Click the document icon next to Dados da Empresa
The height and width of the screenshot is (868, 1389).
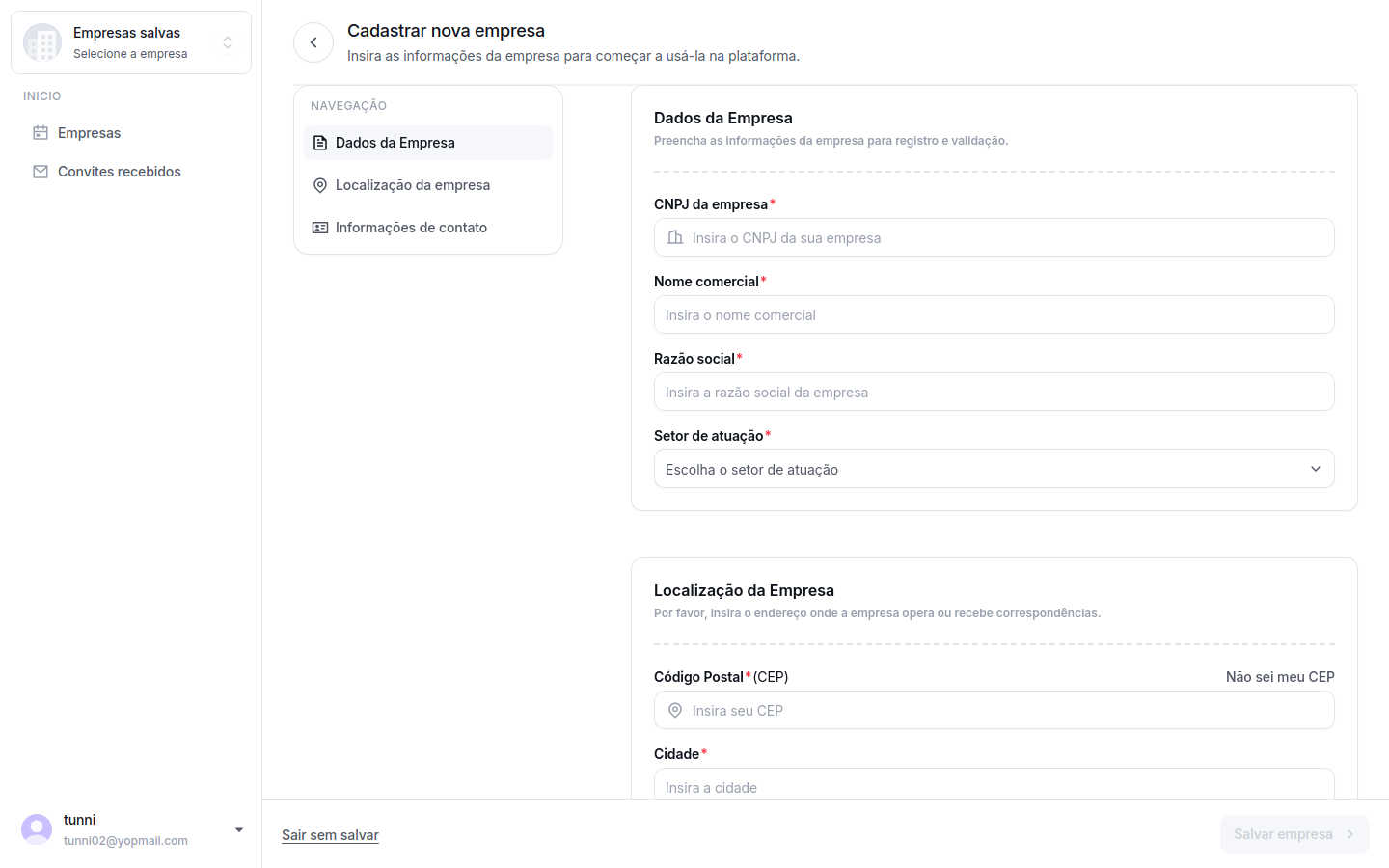(320, 143)
